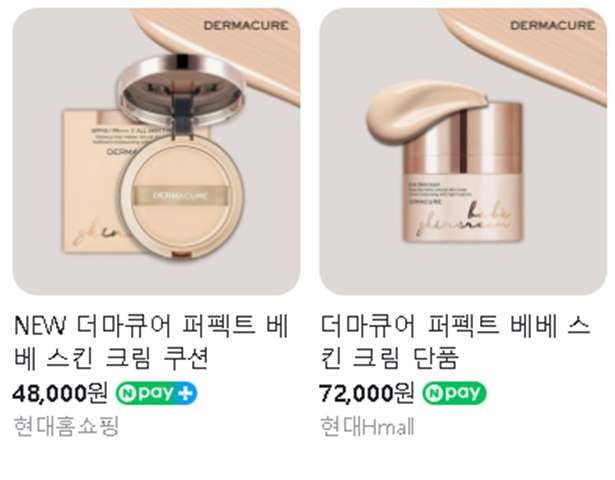Open 더마큐어 퍼펙트 베베 스킨 크림 단품 title
Viewport: 615px width, 480px height.
455,342
